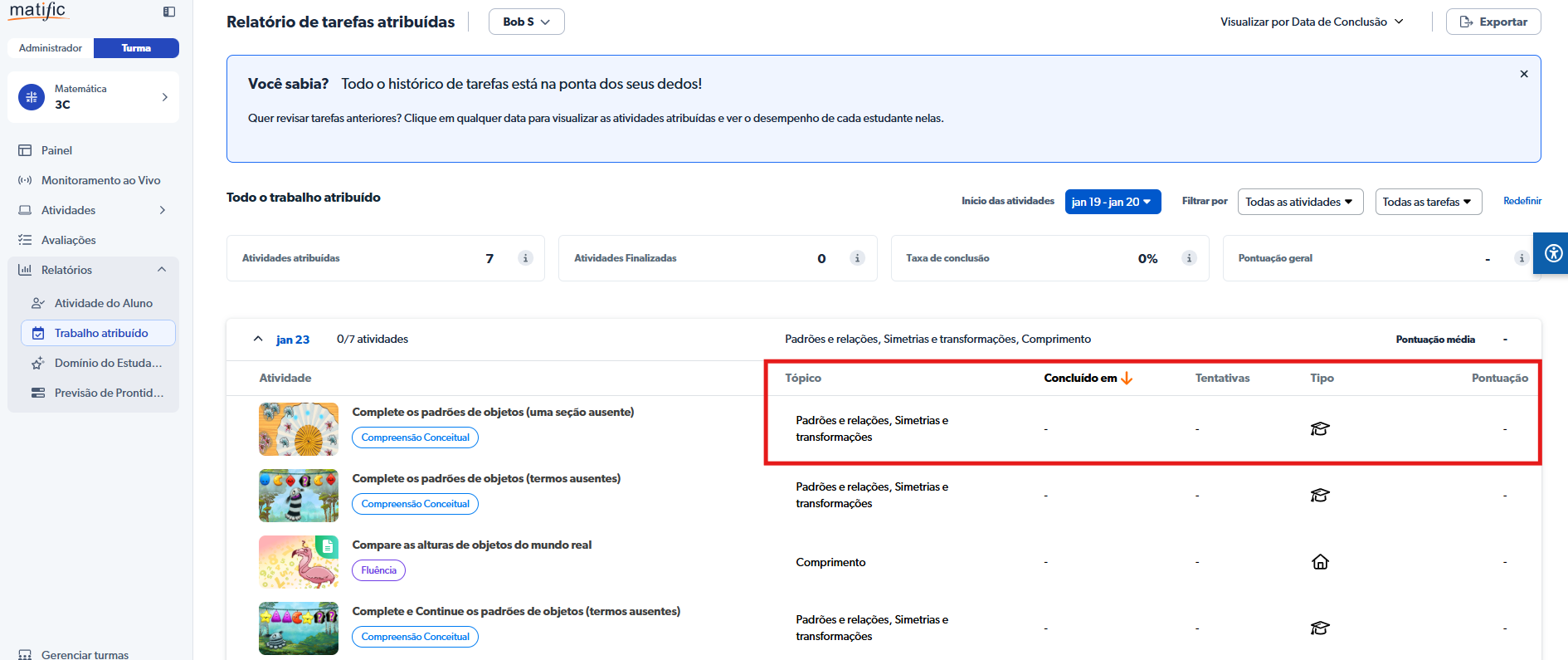Collapse the jan 23 task group
The image size is (1568, 660).
[x=258, y=339]
